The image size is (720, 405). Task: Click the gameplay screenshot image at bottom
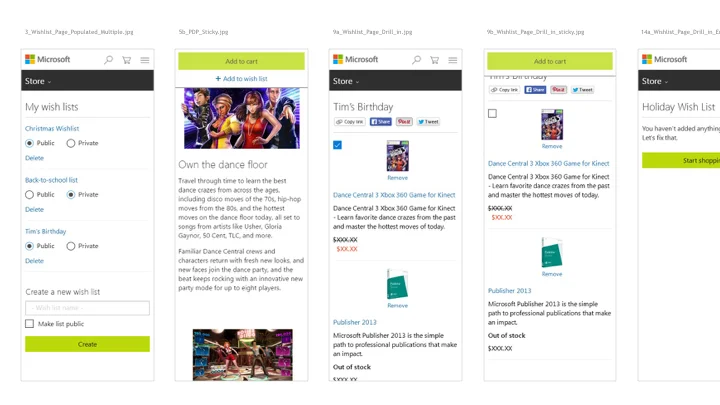(x=242, y=354)
